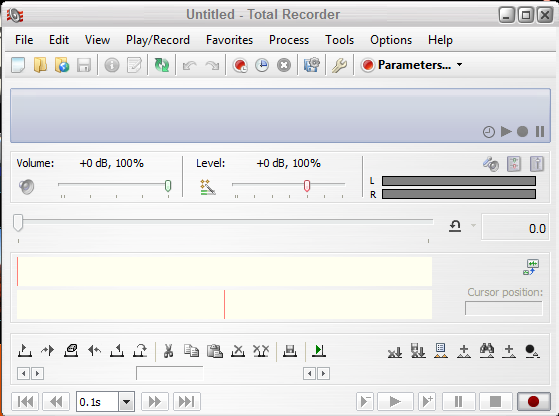Screen dimensions: 559x416
Task: Expand the Parameters dropdown arrow
Action: (x=460, y=65)
